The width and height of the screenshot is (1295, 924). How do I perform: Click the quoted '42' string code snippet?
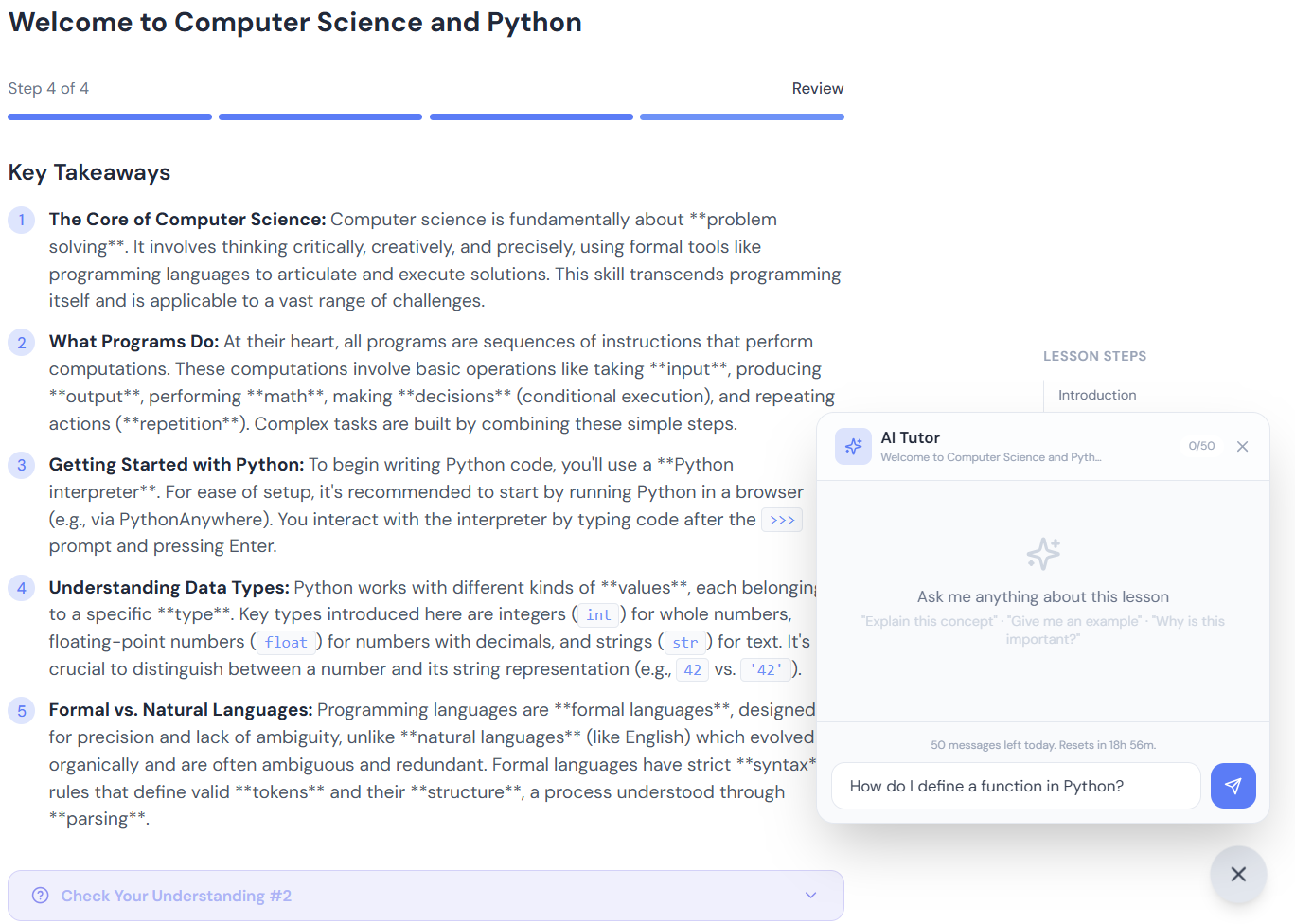click(766, 670)
